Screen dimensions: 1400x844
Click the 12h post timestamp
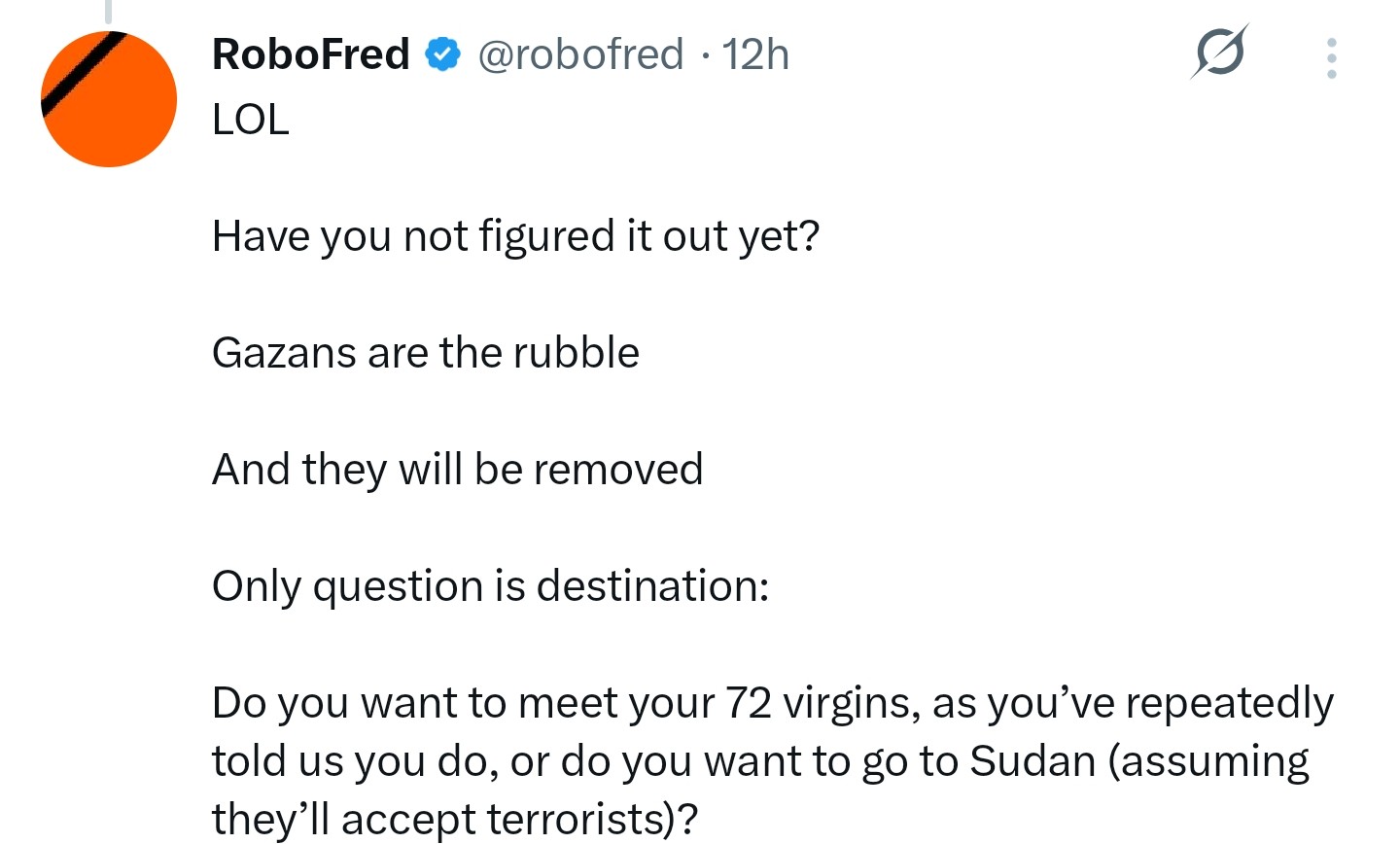point(755,54)
